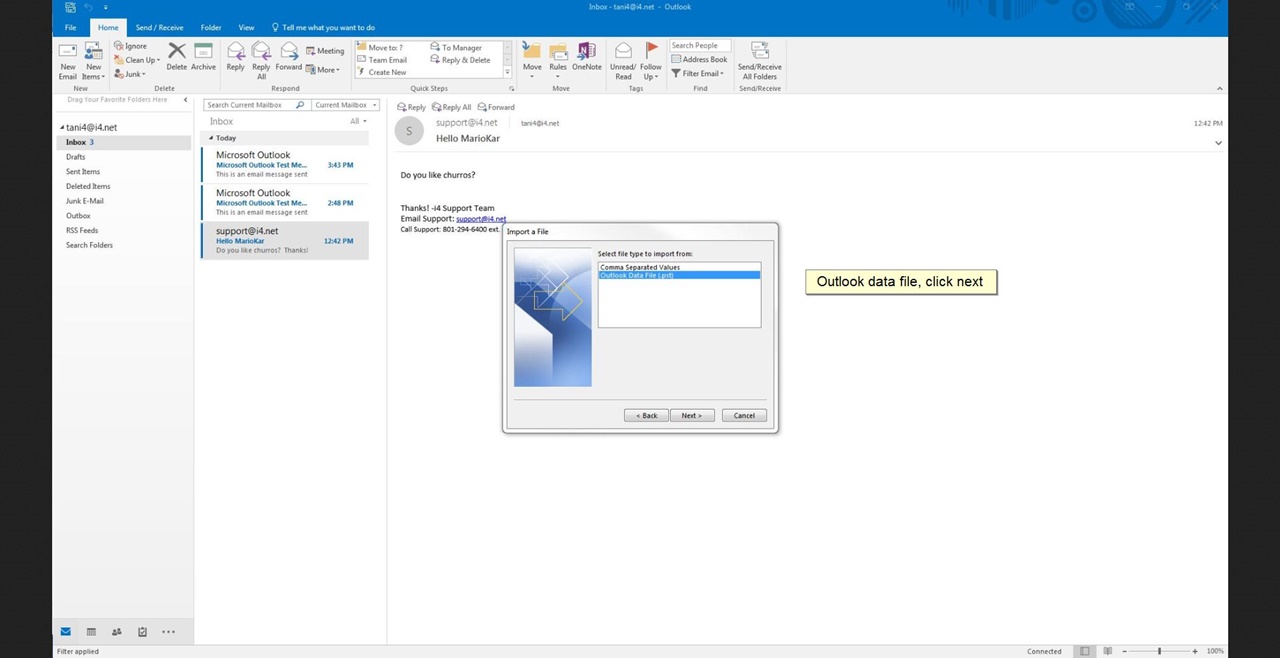Select the Home ribbon tab

point(108,27)
